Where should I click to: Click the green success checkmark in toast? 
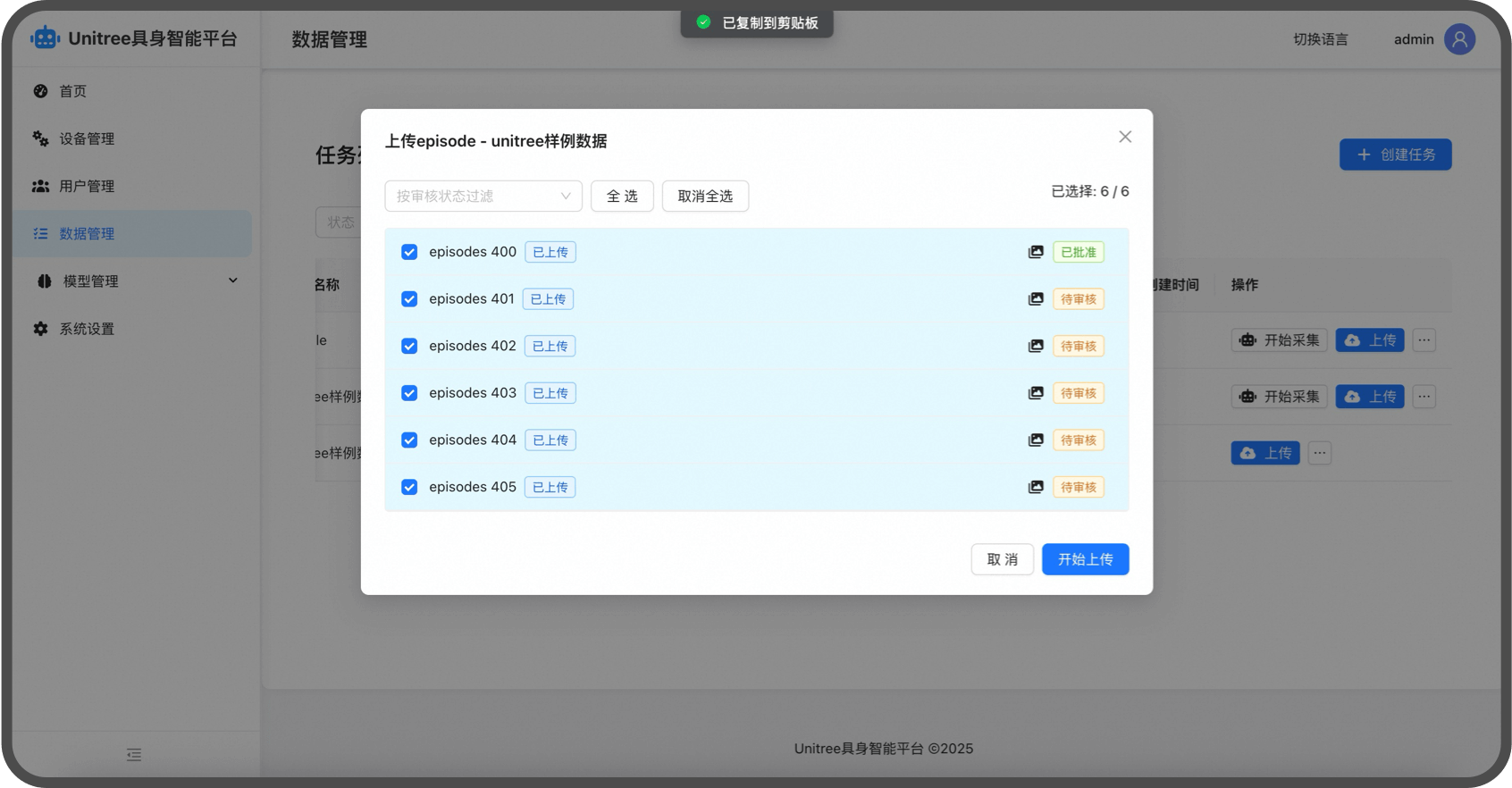(x=704, y=22)
